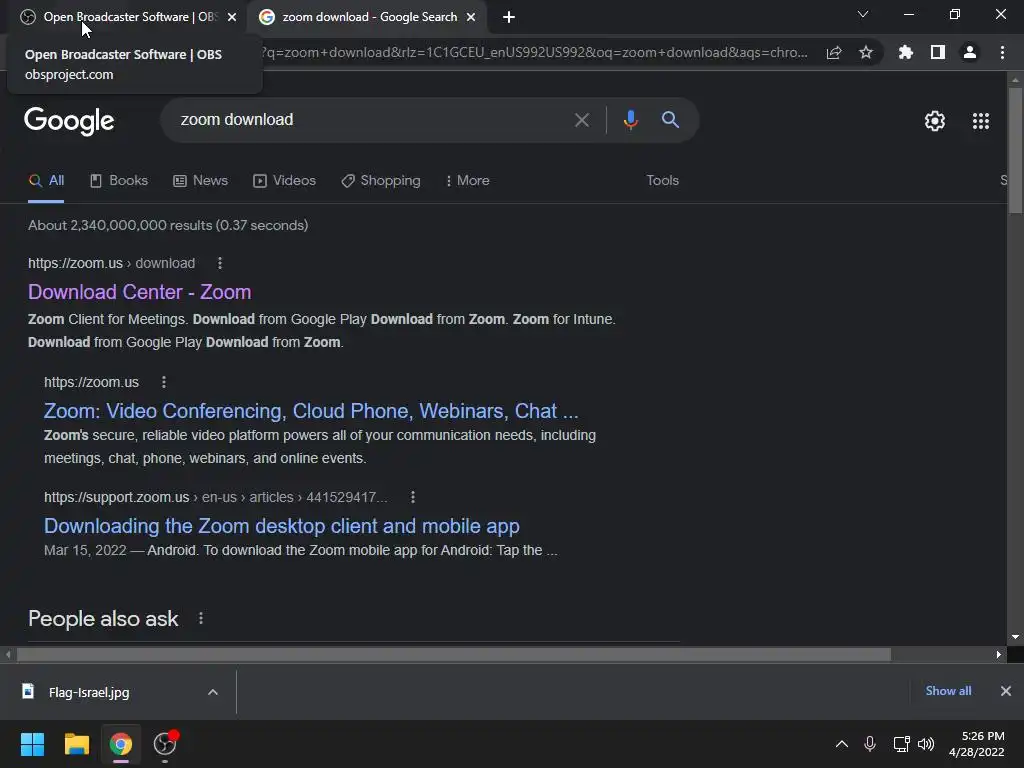Click inside the zoom download search box
1024x768 pixels.
coord(366,120)
